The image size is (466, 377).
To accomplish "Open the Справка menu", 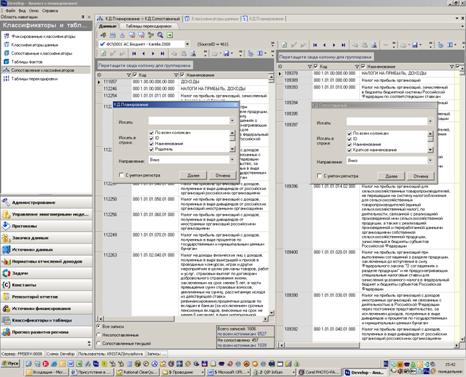I will pyautogui.click(x=50, y=11).
